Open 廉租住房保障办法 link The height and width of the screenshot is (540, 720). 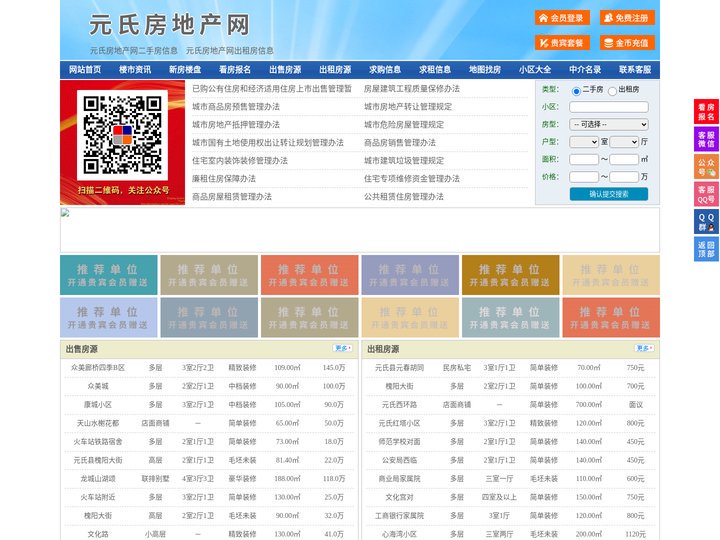pyautogui.click(x=224, y=179)
